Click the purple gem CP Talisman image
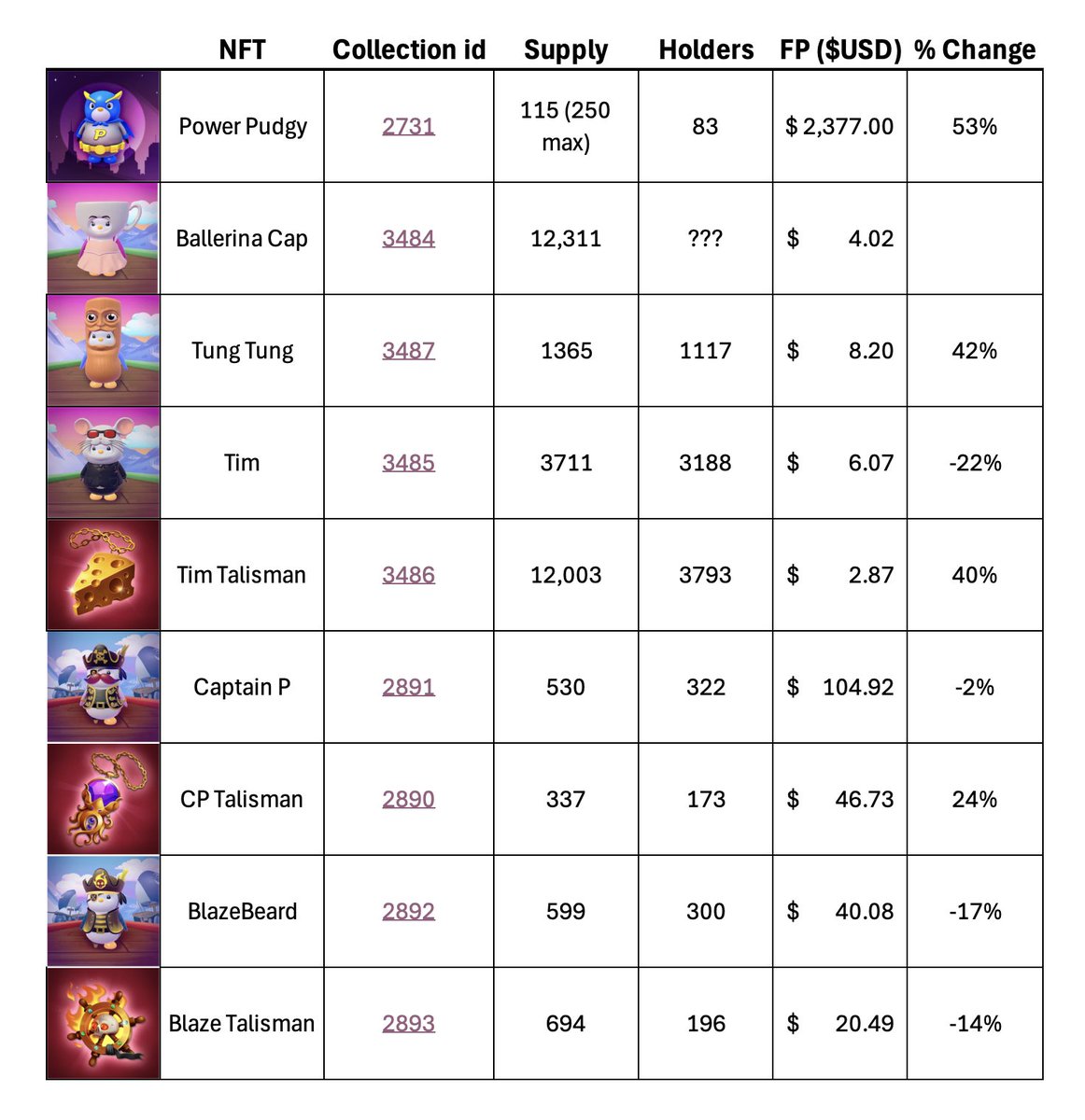 point(103,799)
